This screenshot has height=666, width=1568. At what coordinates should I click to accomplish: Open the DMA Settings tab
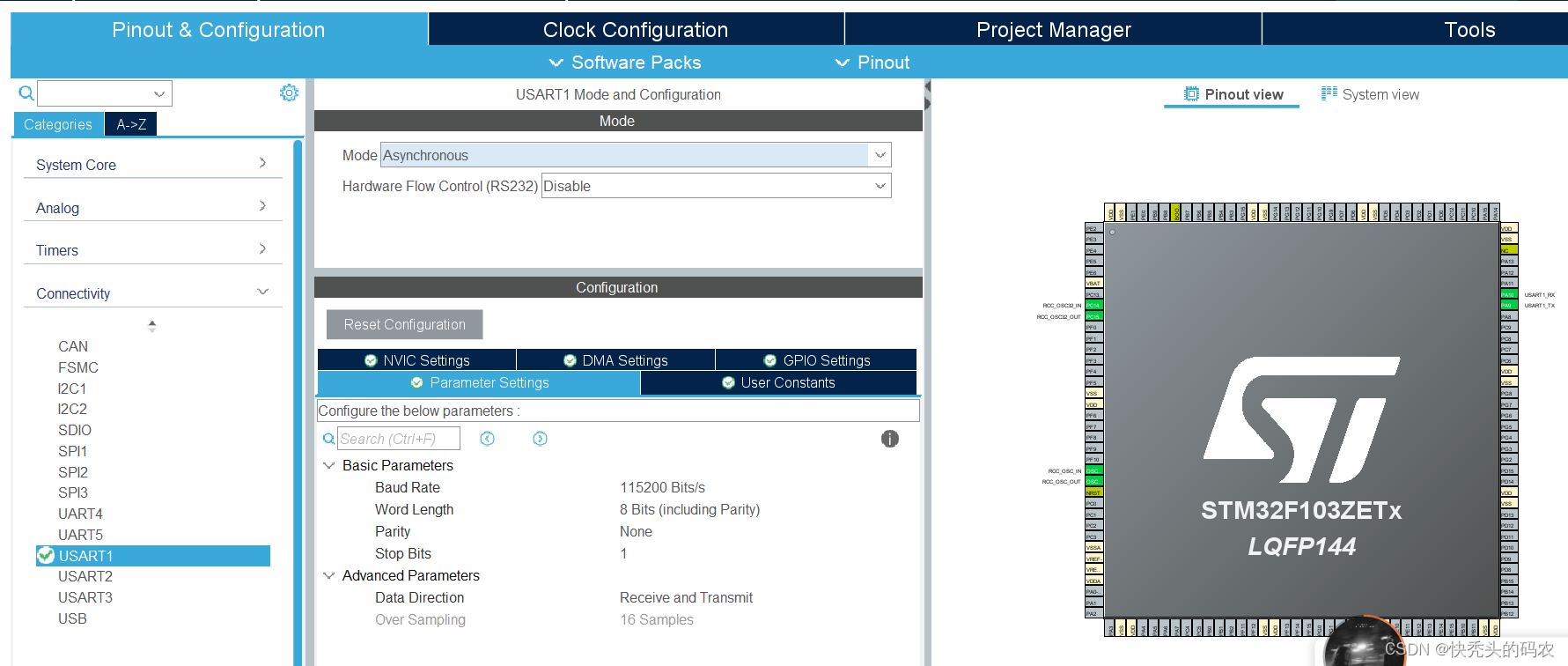(615, 360)
